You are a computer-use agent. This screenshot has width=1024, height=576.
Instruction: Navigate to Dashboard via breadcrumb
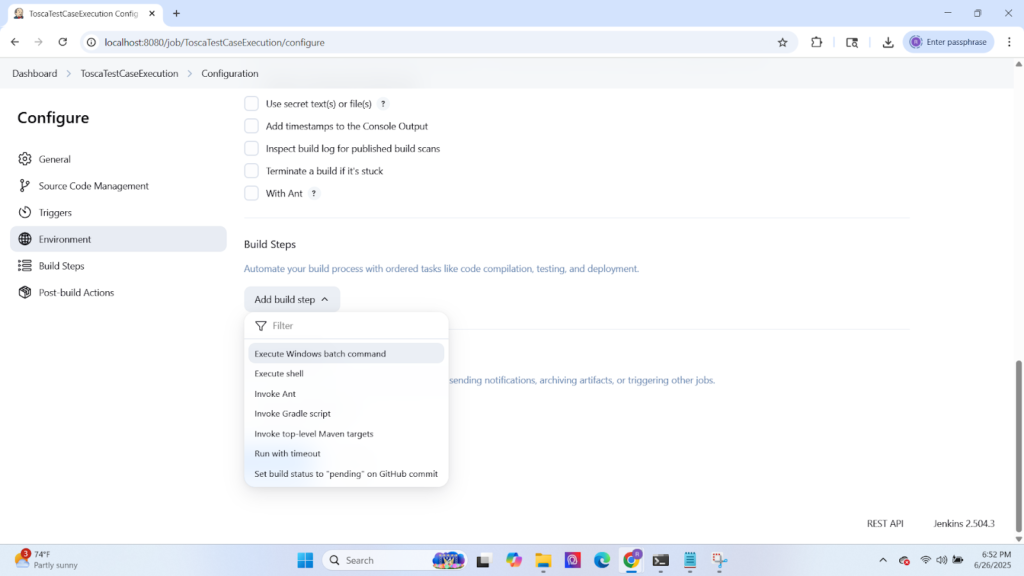point(34,73)
